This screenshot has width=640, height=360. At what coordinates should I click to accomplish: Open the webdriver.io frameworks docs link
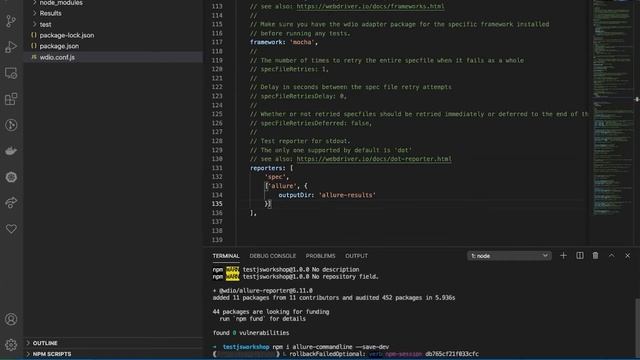point(370,7)
